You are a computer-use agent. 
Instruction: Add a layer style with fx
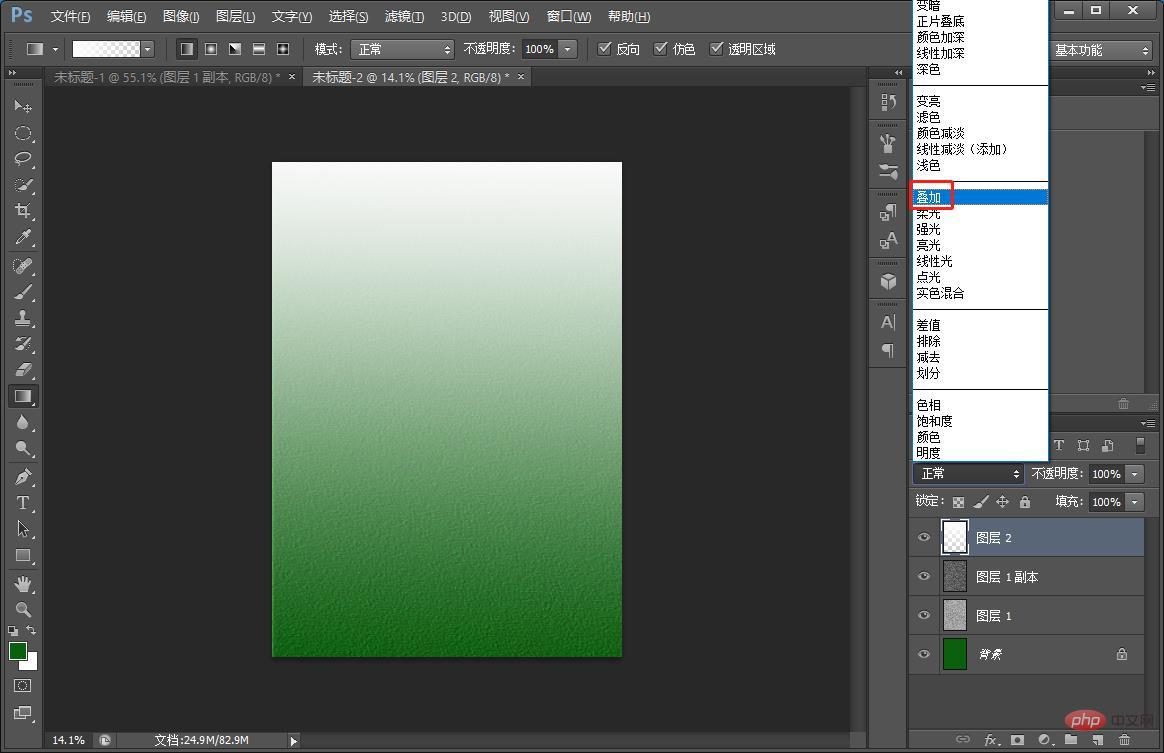point(990,740)
